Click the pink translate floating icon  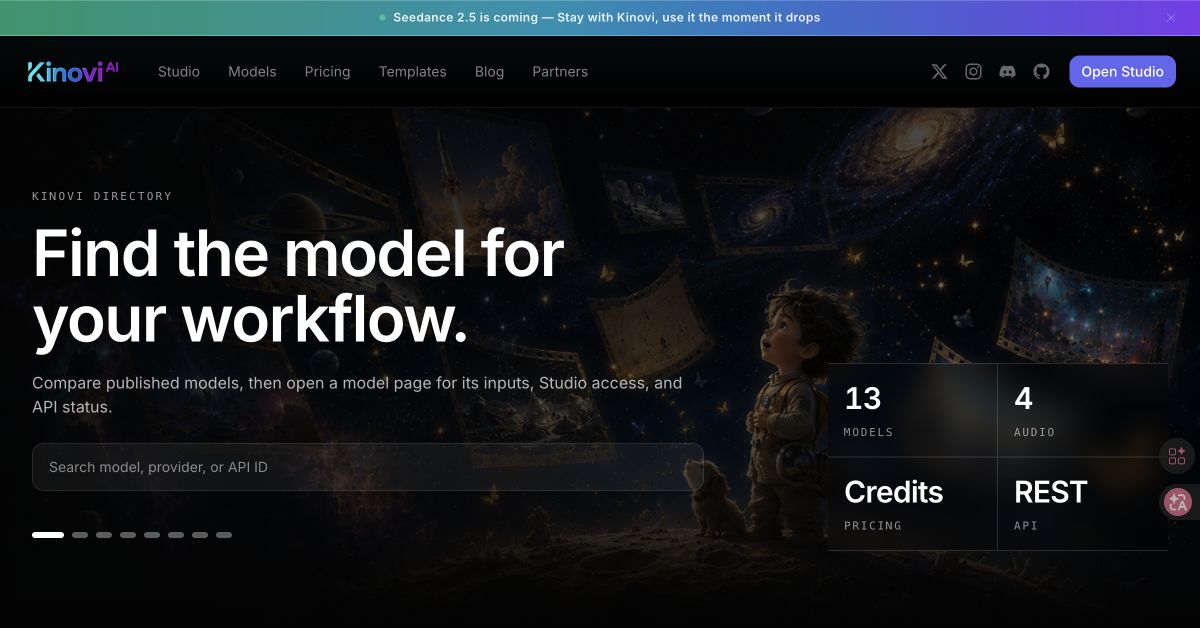[1178, 502]
